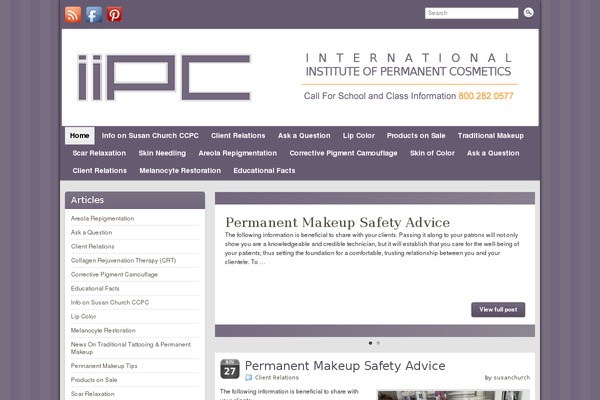Open Corrective Pigment Camouflage in navigation menu
The width and height of the screenshot is (600, 400).
(x=343, y=153)
